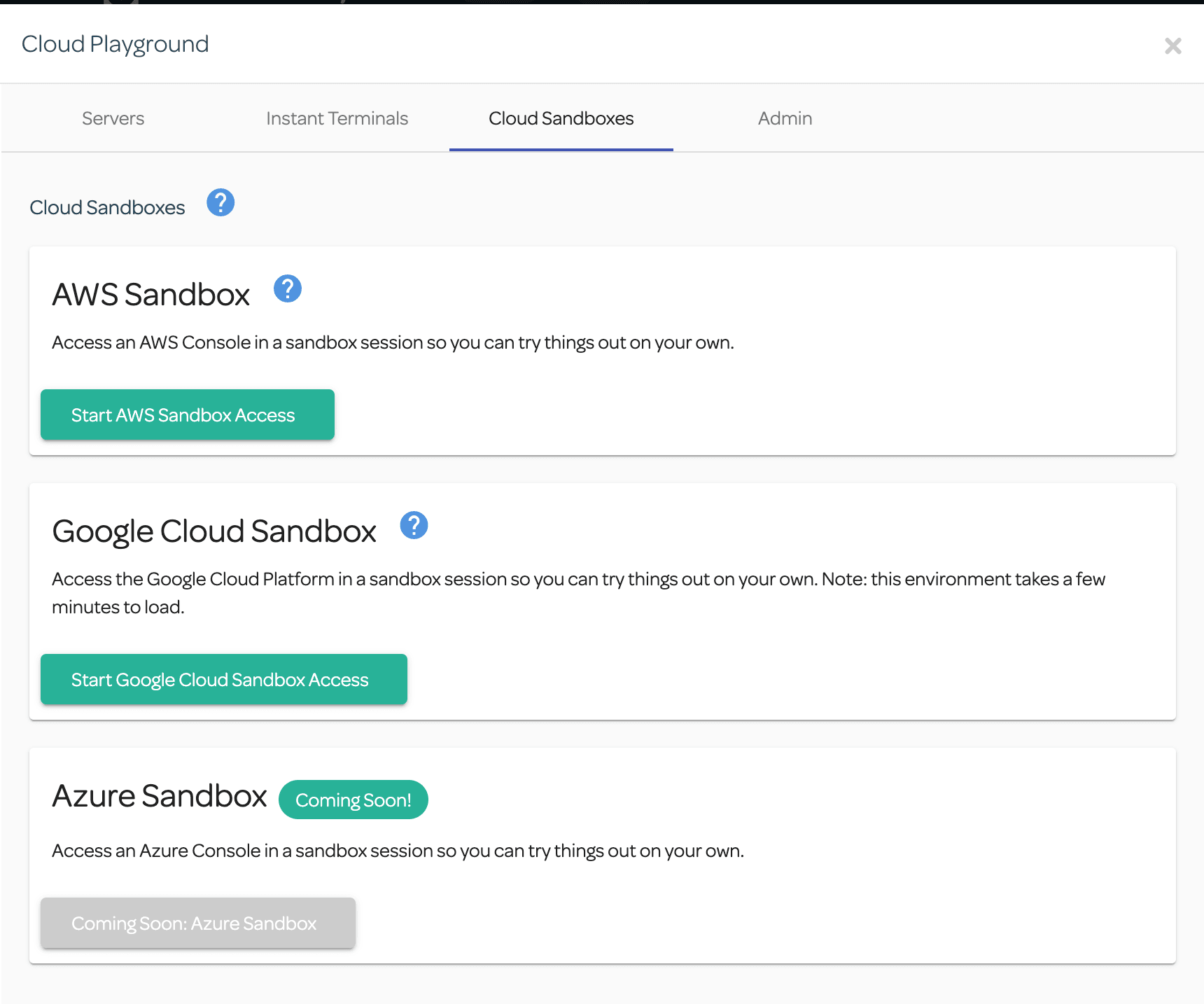Image resolution: width=1204 pixels, height=1004 pixels.
Task: Click the Cloud Sandboxes section label
Action: (x=107, y=207)
